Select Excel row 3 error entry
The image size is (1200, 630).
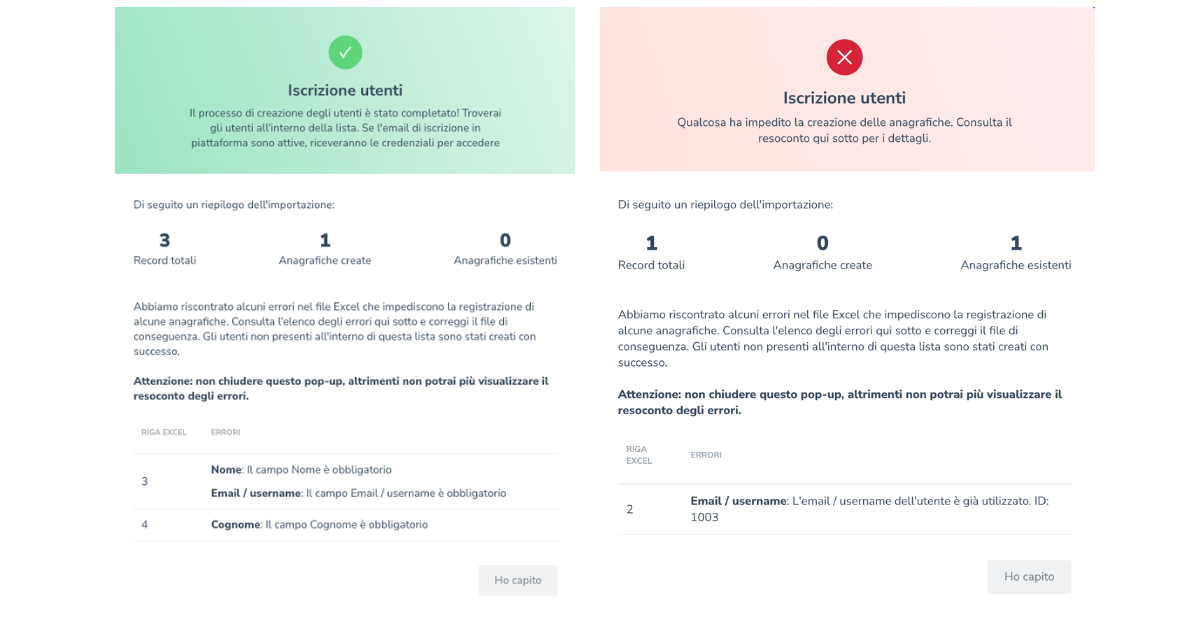[x=145, y=482]
